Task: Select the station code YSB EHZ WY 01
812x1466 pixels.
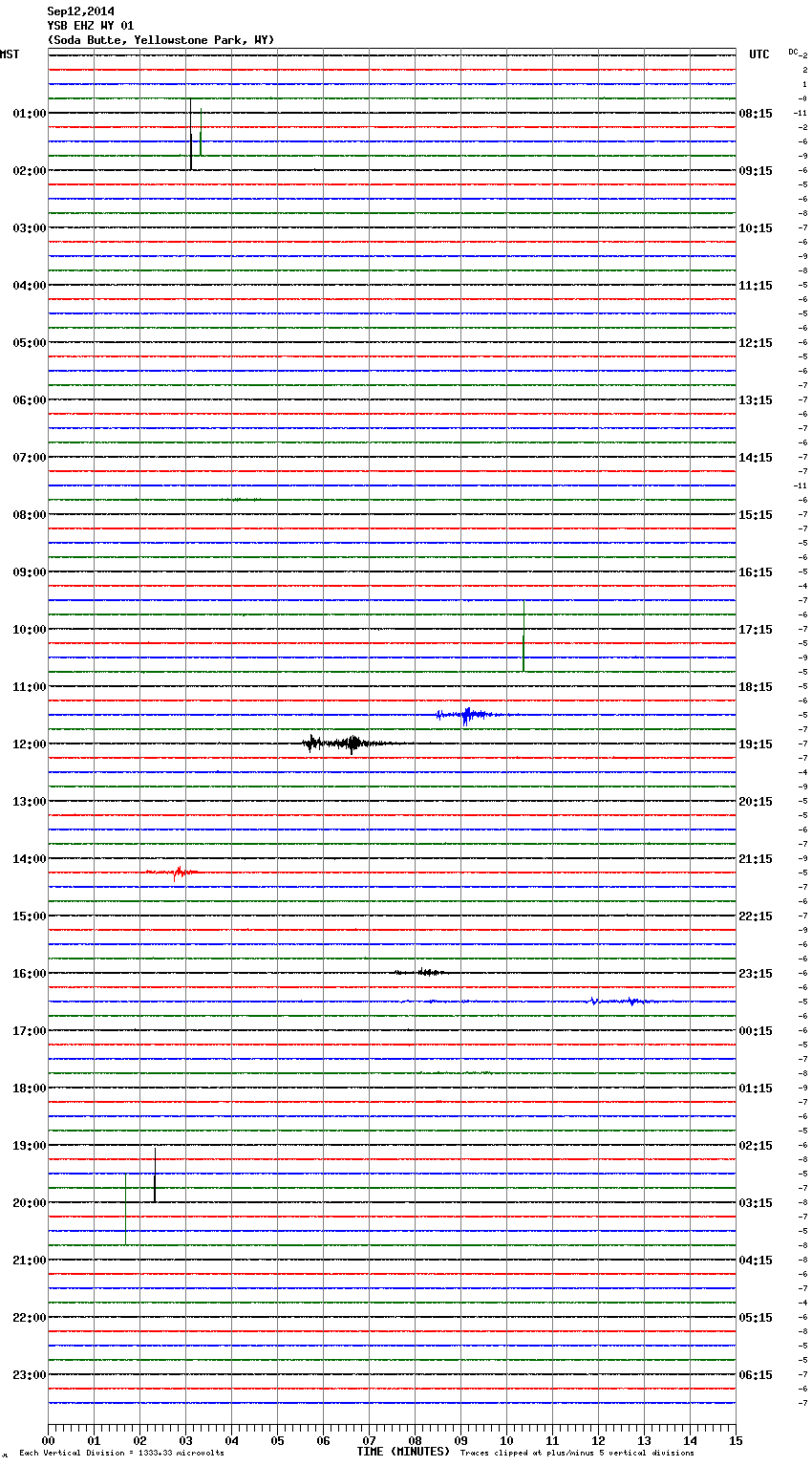Action: point(91,26)
